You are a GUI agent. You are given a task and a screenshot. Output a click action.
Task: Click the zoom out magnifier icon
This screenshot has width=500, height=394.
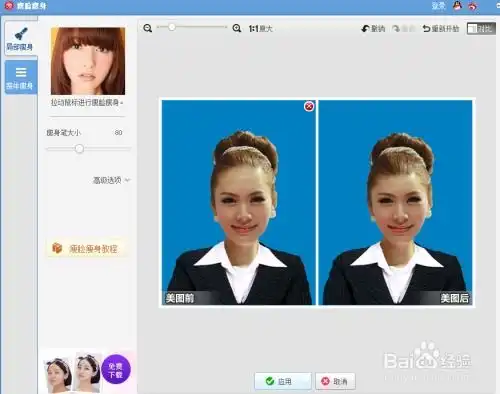click(147, 28)
